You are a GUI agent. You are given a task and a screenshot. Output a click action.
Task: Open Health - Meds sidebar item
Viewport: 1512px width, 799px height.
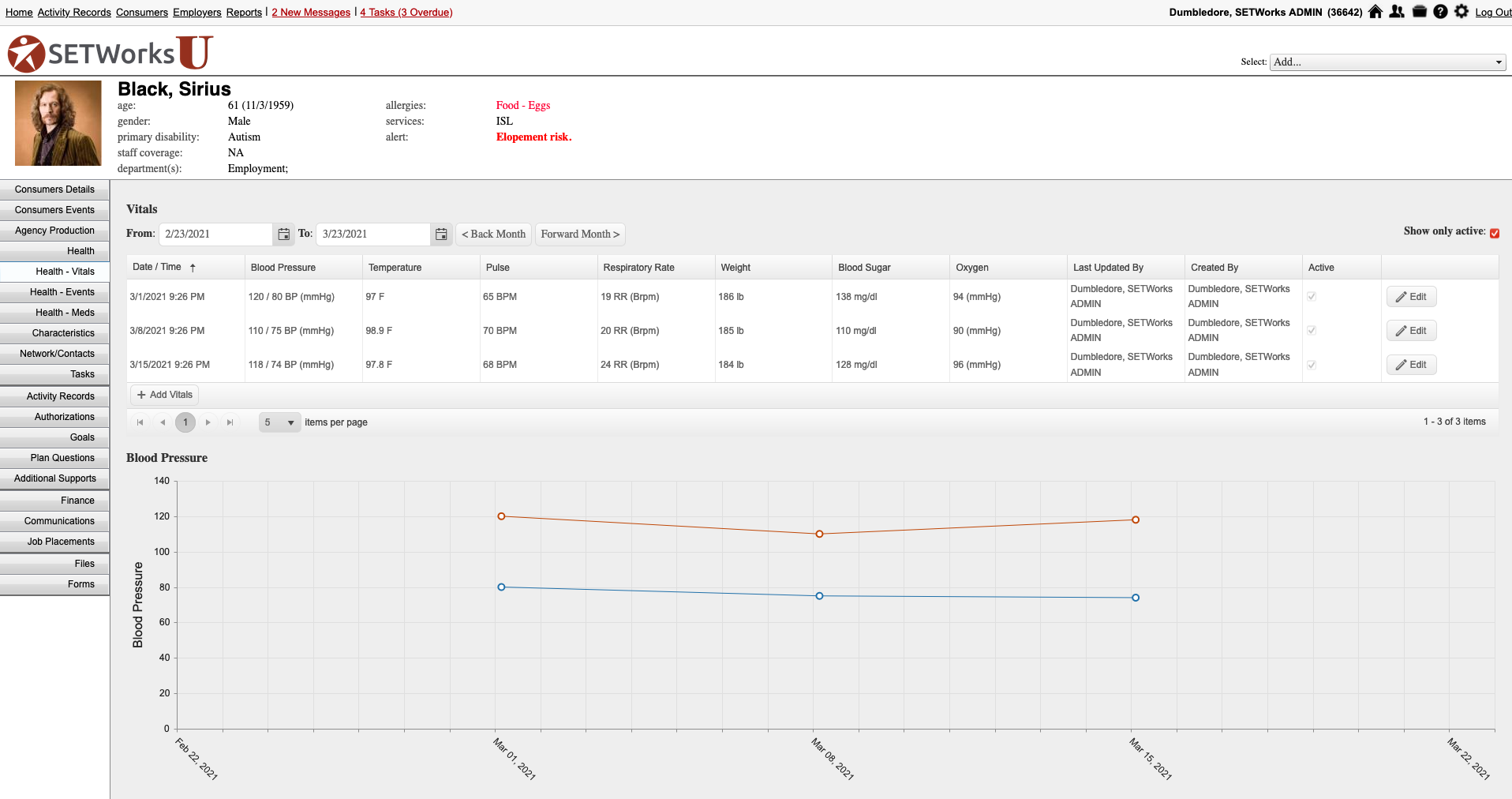tap(54, 313)
